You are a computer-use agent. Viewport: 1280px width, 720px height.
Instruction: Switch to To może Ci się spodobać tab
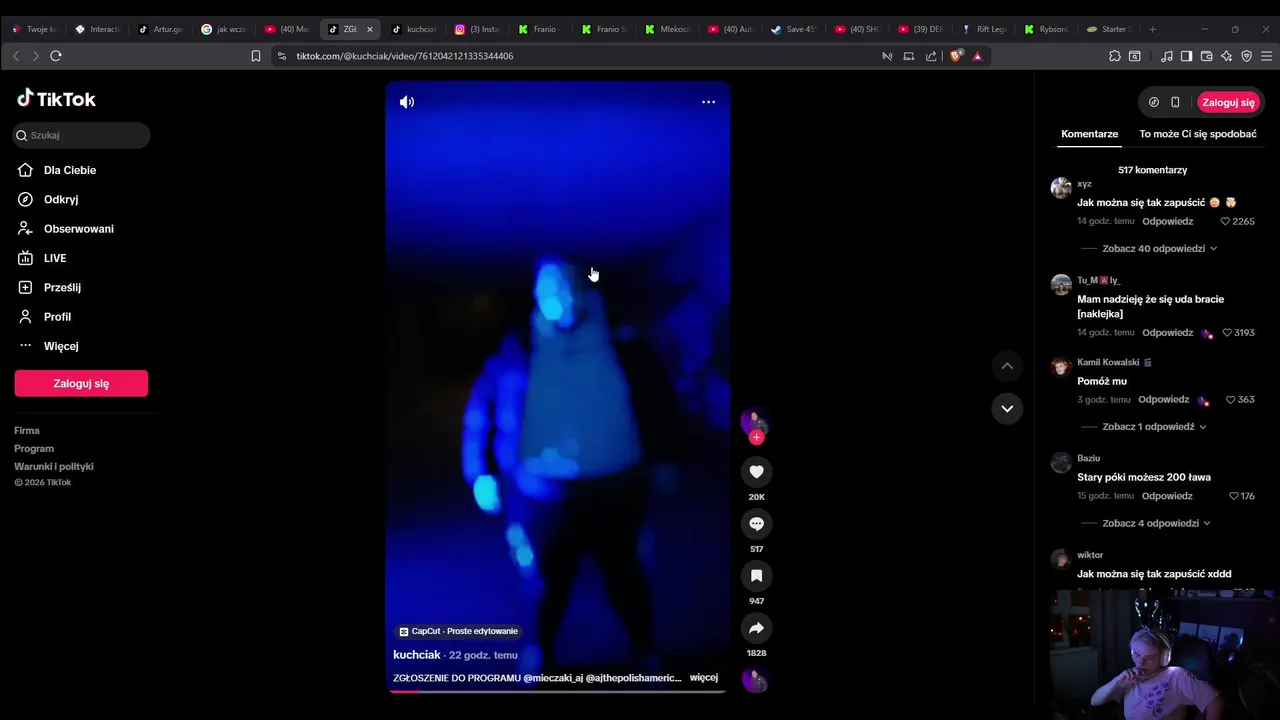1198,134
